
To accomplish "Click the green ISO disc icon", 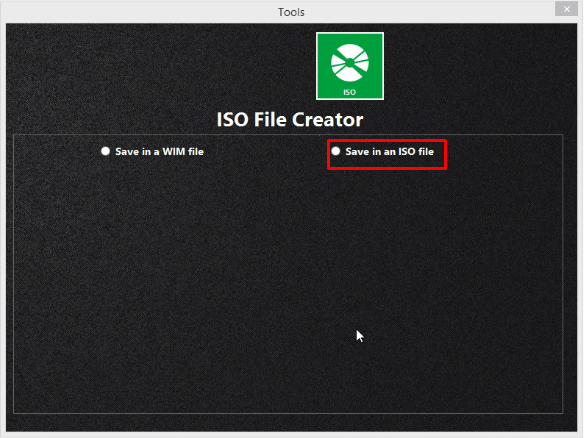I will [x=350, y=66].
